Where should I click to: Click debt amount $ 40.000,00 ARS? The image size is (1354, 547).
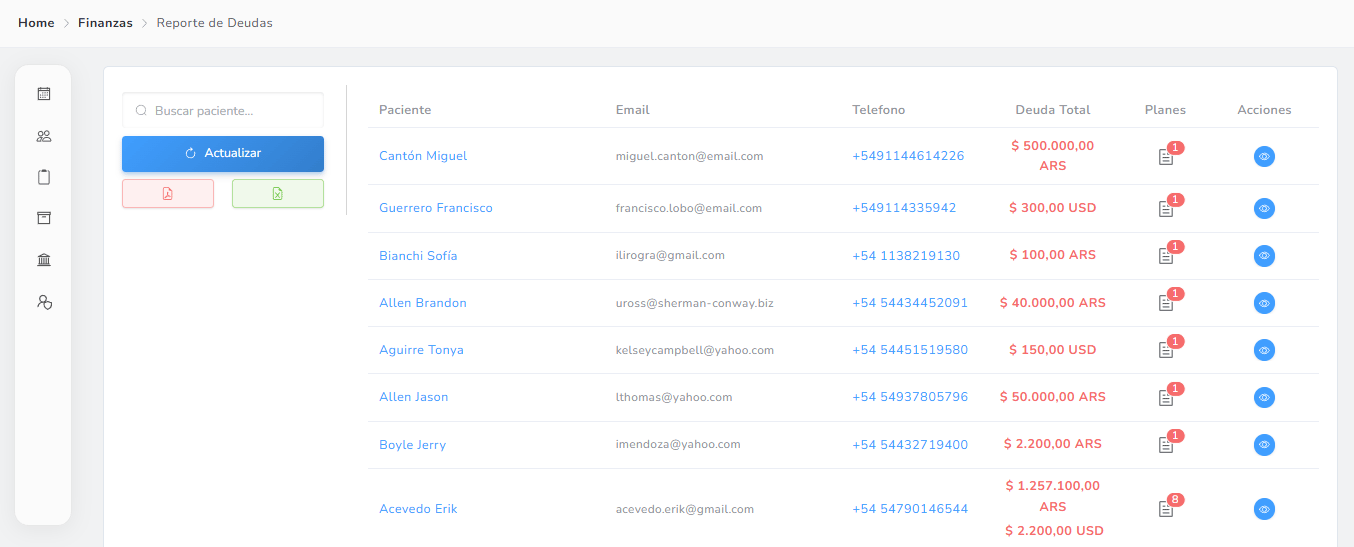tap(1053, 303)
